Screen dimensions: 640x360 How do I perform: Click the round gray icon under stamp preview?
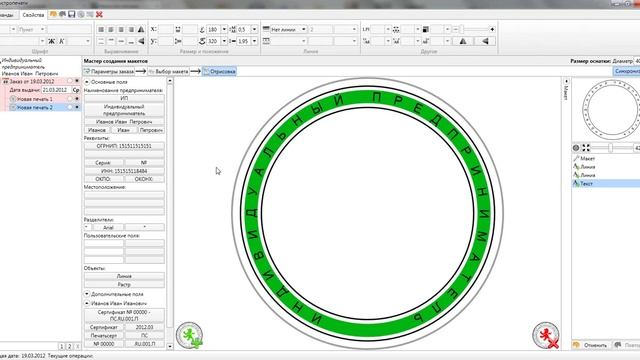pos(576,148)
